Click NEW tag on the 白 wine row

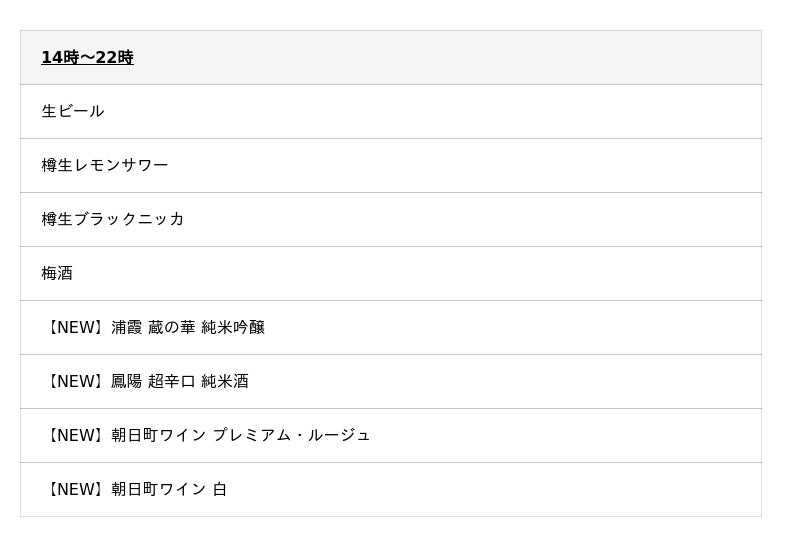click(74, 490)
